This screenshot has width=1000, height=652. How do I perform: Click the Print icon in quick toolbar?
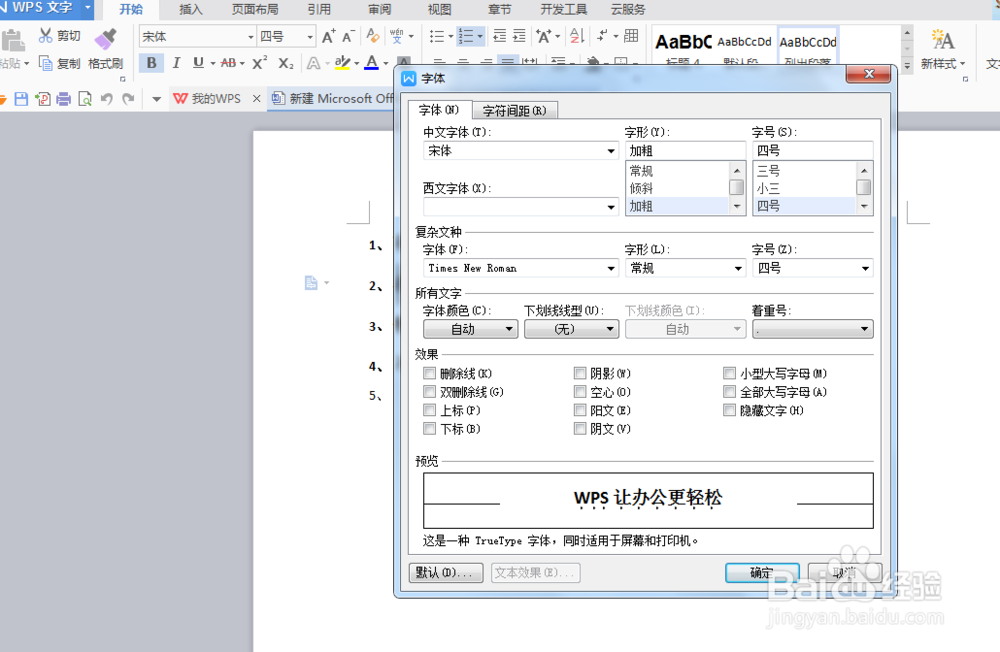click(x=64, y=99)
